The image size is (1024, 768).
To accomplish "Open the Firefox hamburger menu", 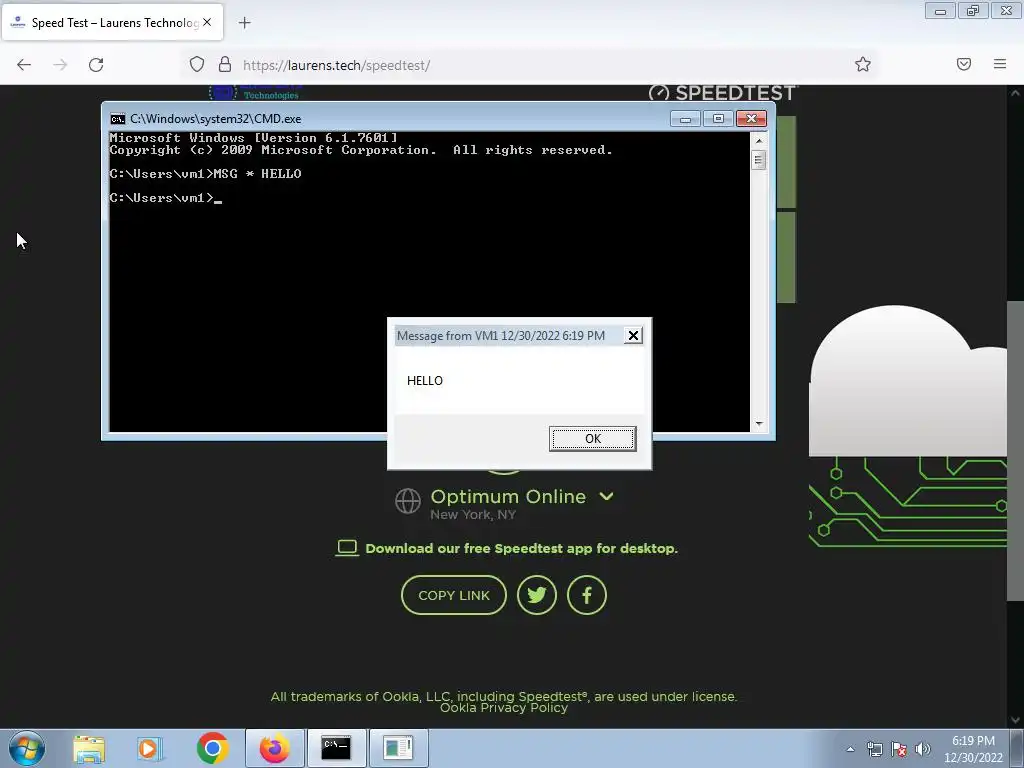I will tap(1000, 64).
